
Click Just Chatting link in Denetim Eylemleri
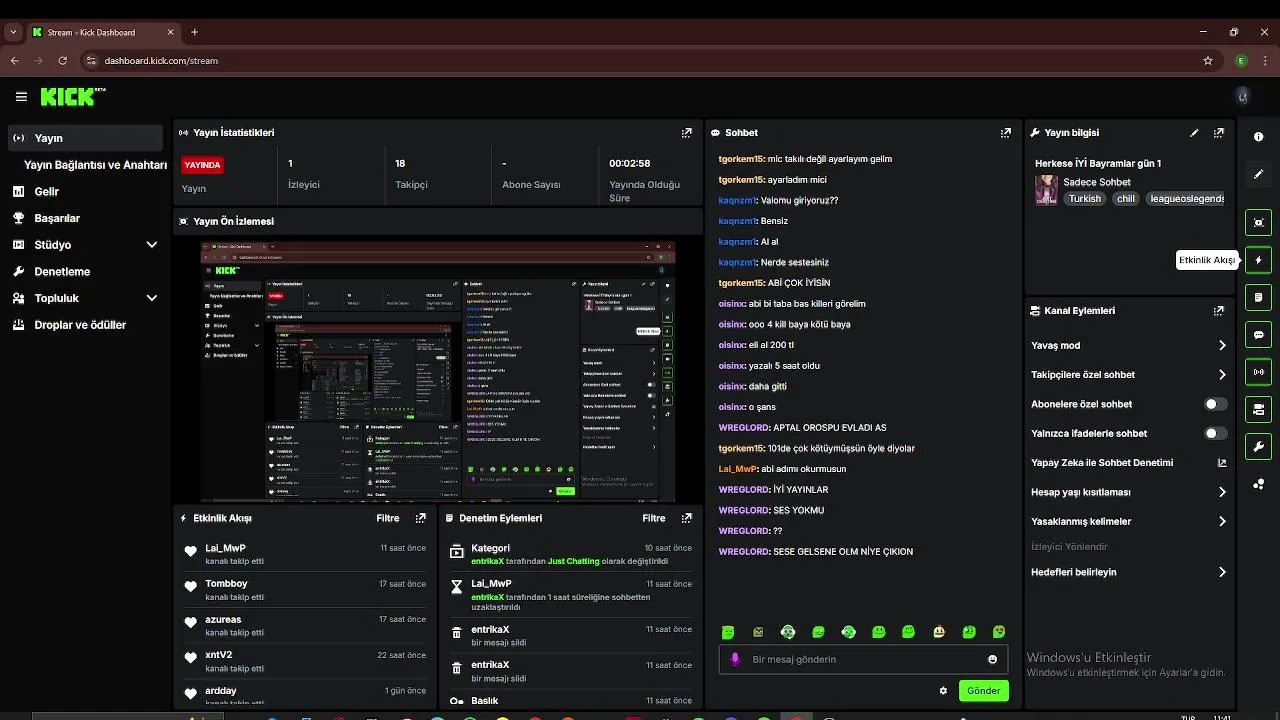pos(573,561)
